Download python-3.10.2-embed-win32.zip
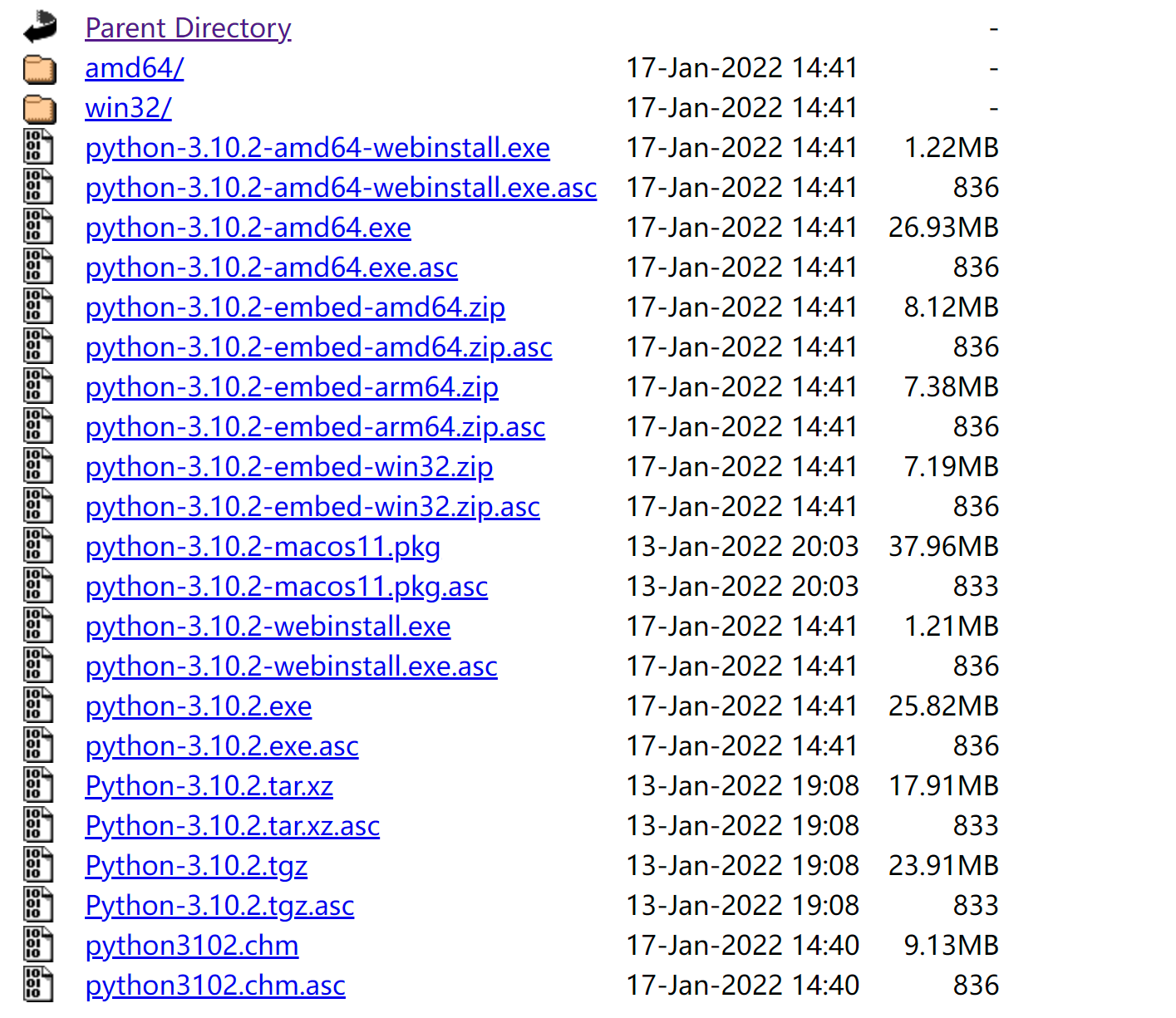 coord(288,466)
